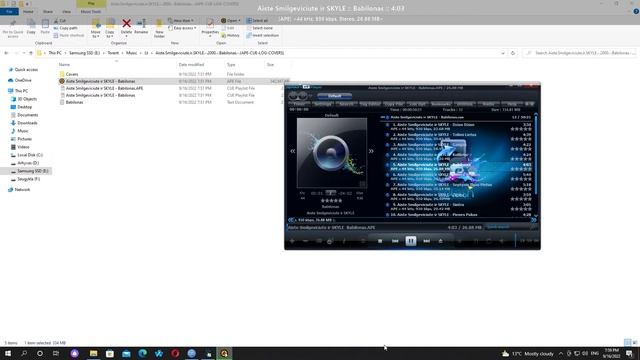
Task: Rate track 1 using its stars
Action: coord(521,129)
